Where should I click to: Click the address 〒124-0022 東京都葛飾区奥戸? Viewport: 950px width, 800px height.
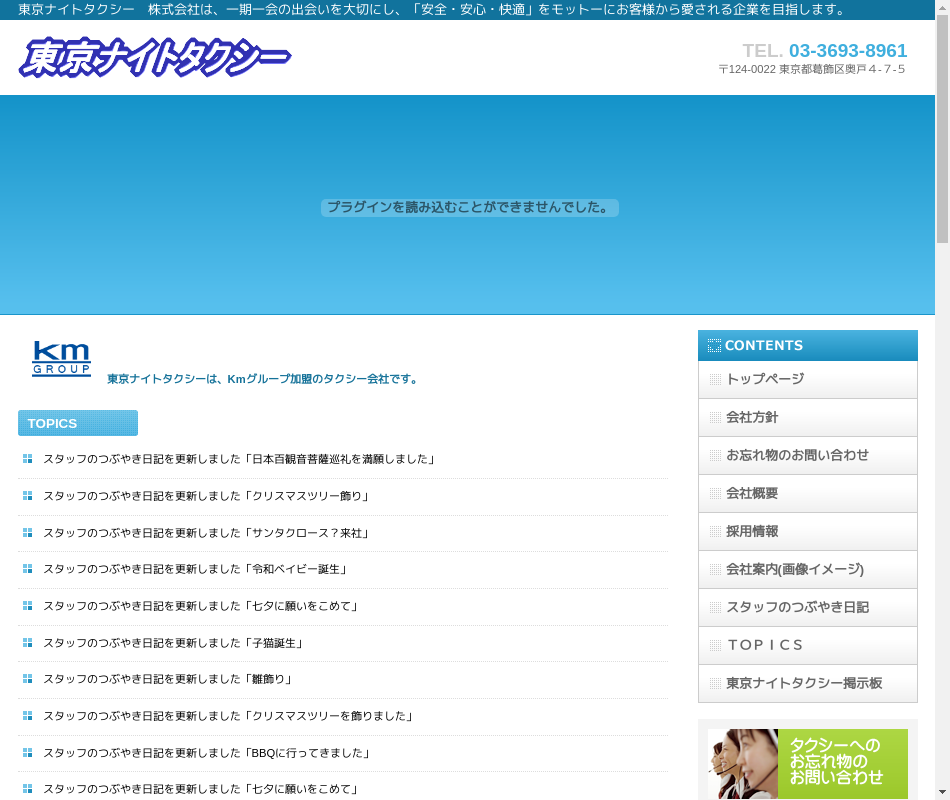811,69
